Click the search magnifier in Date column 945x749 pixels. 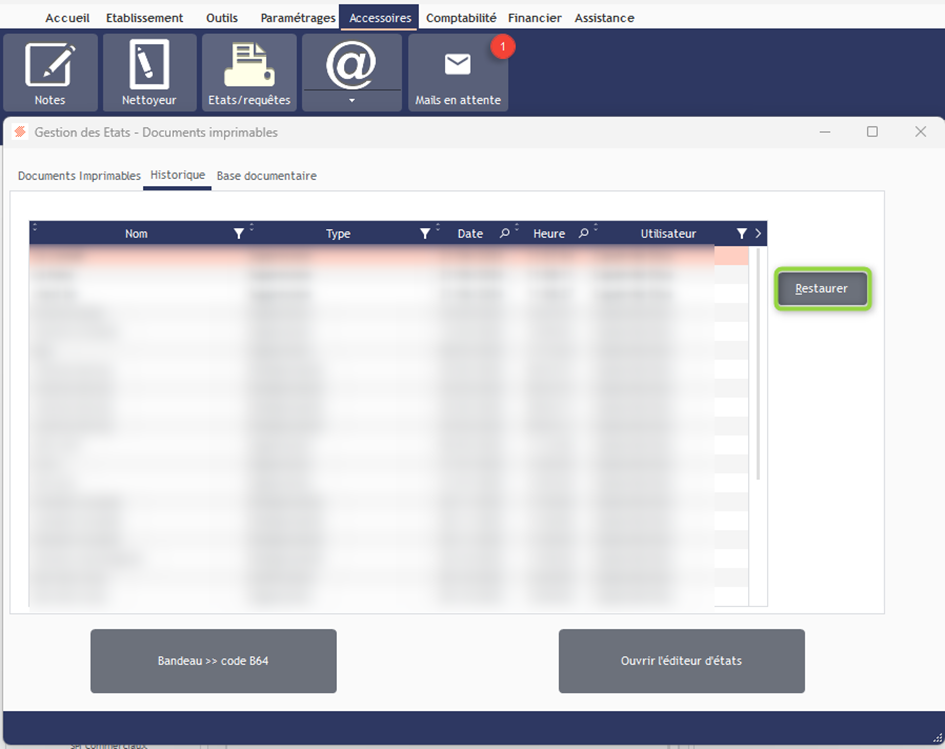click(x=504, y=234)
